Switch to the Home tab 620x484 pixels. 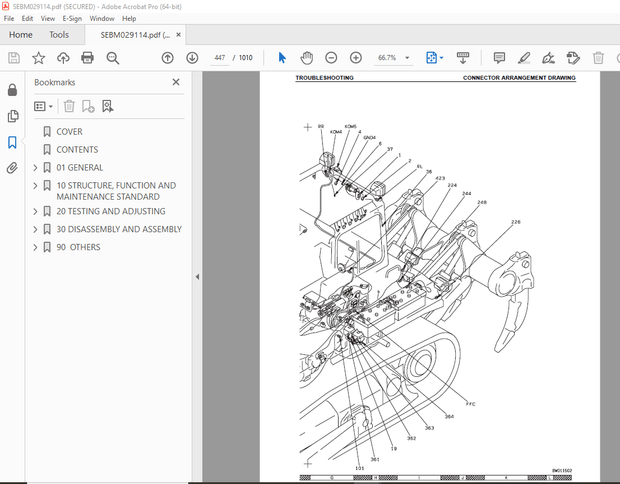click(21, 35)
